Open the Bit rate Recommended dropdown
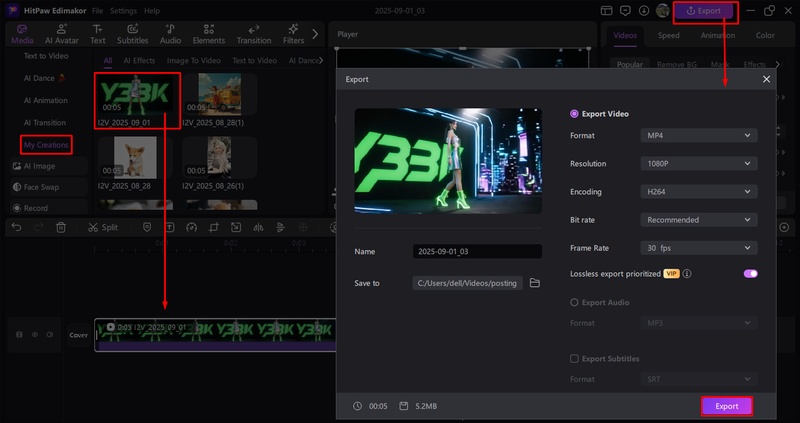800x423 pixels. click(x=699, y=220)
